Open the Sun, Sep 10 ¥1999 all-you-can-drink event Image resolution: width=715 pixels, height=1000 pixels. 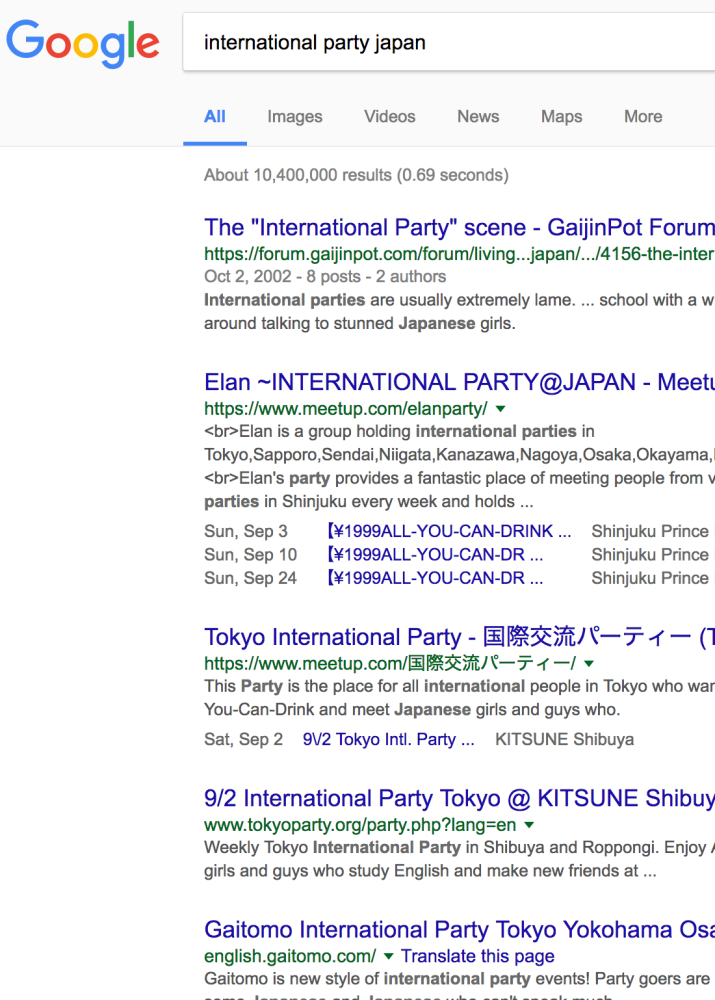coord(435,555)
